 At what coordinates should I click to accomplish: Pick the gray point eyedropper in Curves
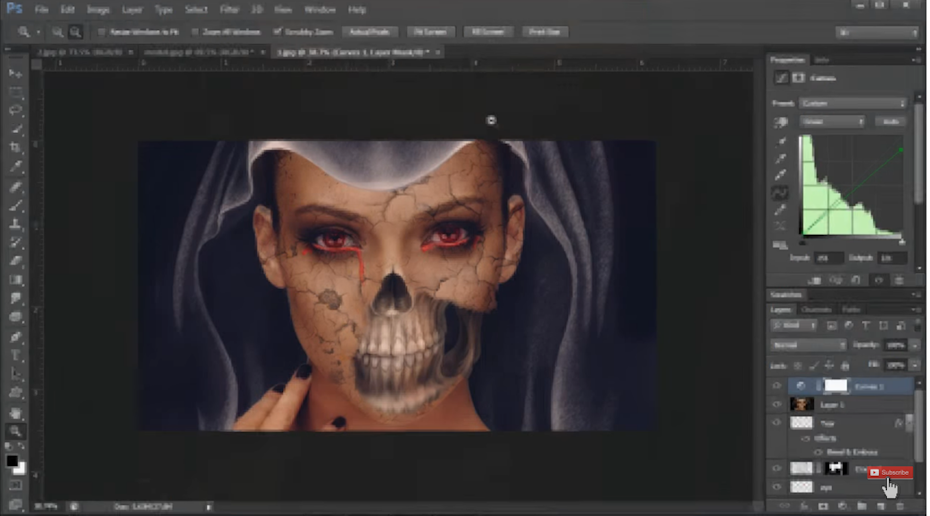coord(781,158)
